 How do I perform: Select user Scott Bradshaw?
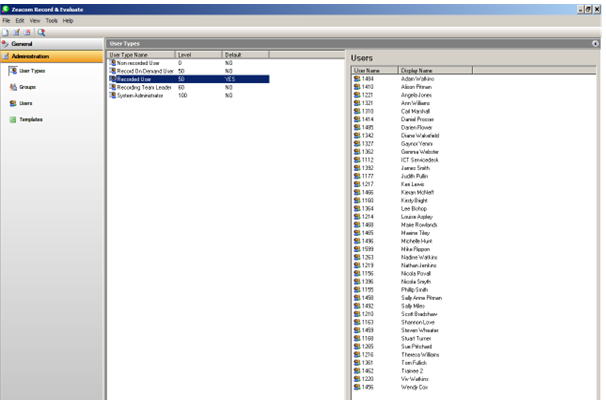[x=419, y=314]
